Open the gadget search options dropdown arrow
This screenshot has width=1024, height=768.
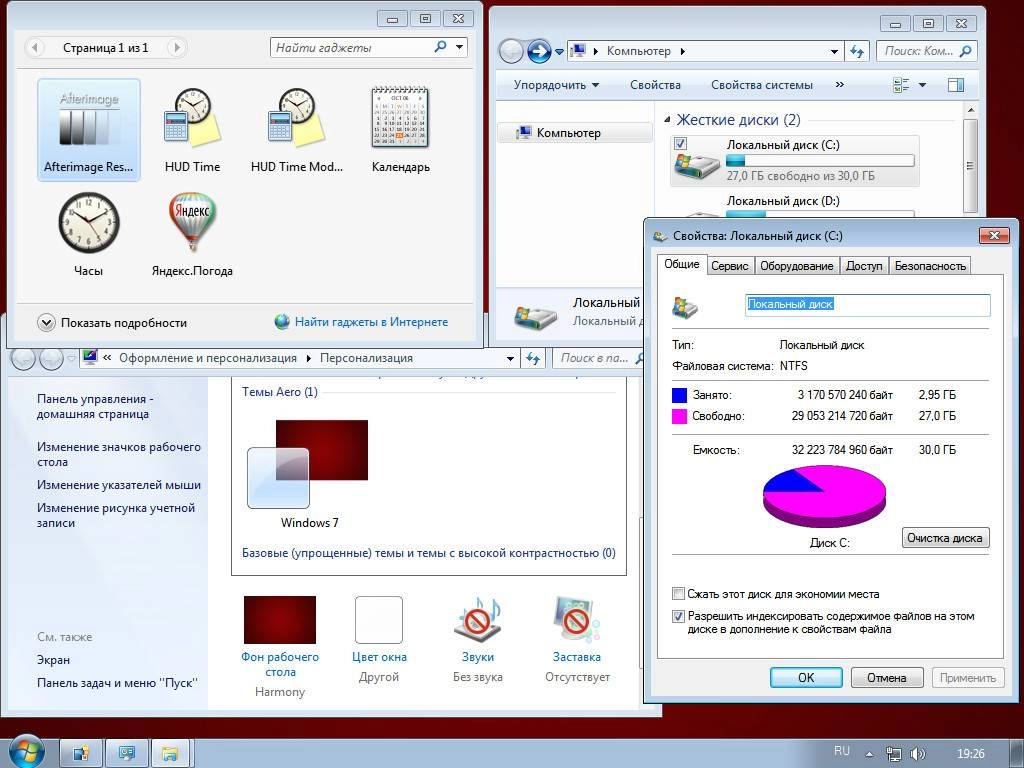[460, 47]
